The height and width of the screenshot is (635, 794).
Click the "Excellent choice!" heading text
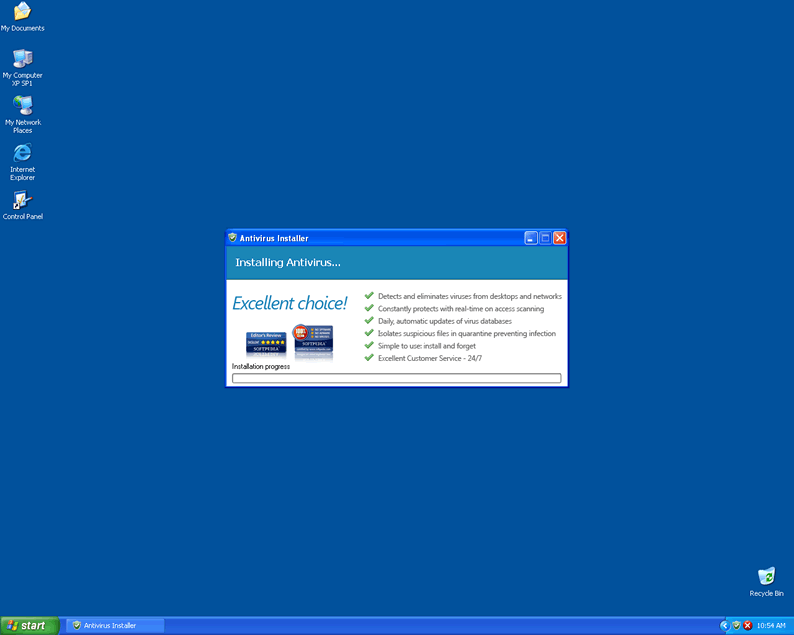click(290, 303)
